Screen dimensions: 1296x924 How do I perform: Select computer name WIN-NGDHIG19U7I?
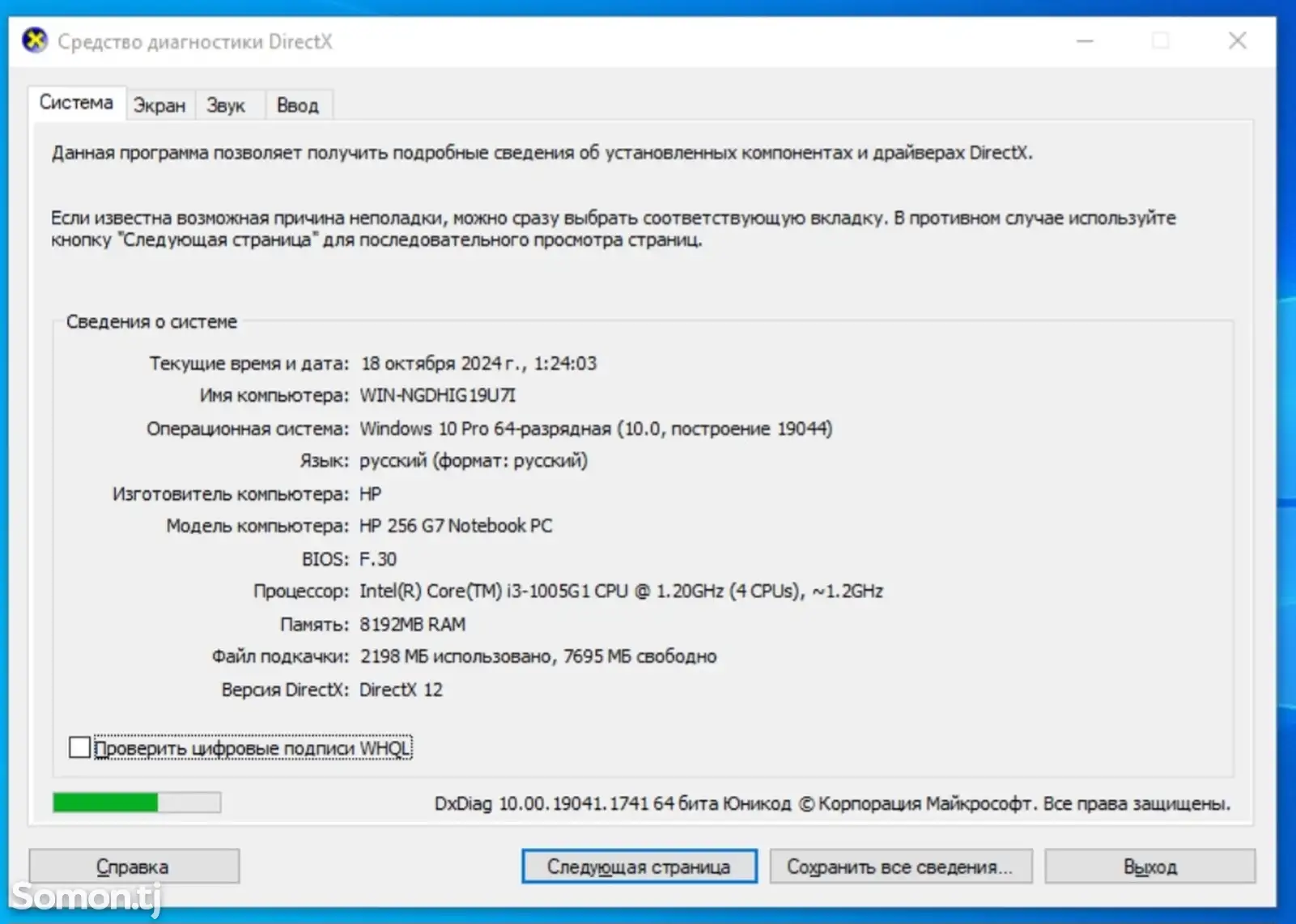[x=437, y=396]
